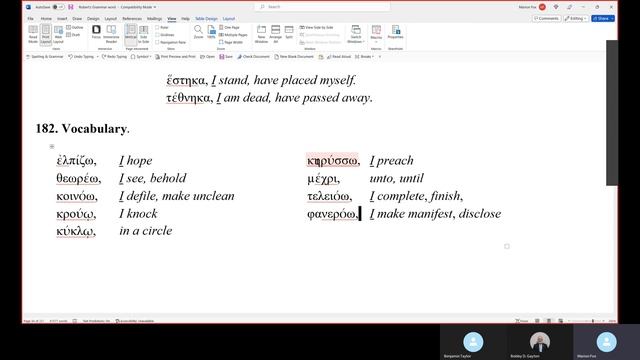Create a New Blank Document
The height and width of the screenshot is (360, 640).
(294, 57)
